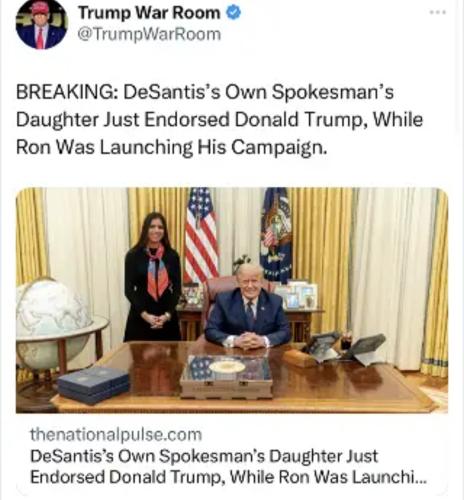Open the Trump War Room profile avatar

pos(42,25)
